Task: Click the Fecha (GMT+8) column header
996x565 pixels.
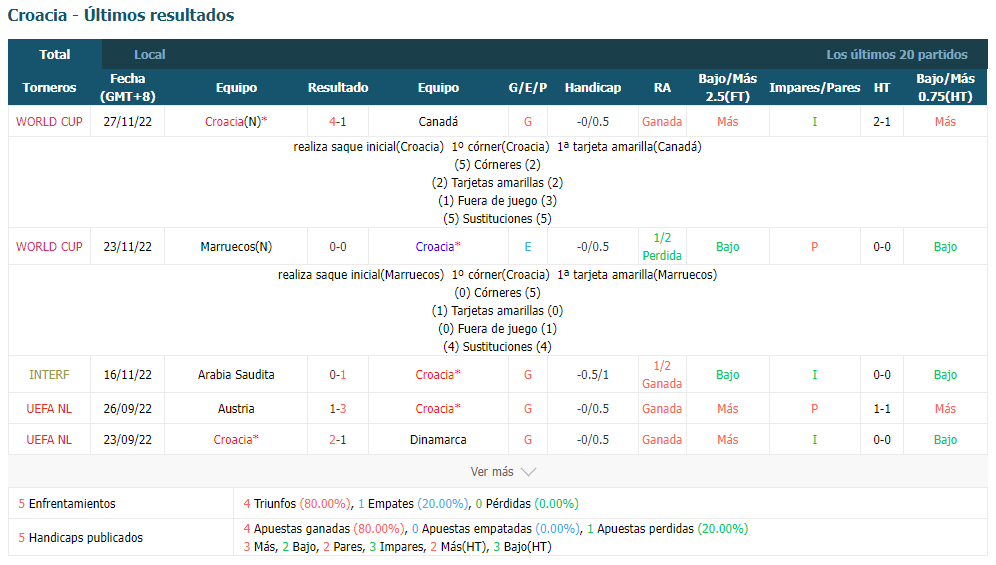Action: (x=128, y=88)
